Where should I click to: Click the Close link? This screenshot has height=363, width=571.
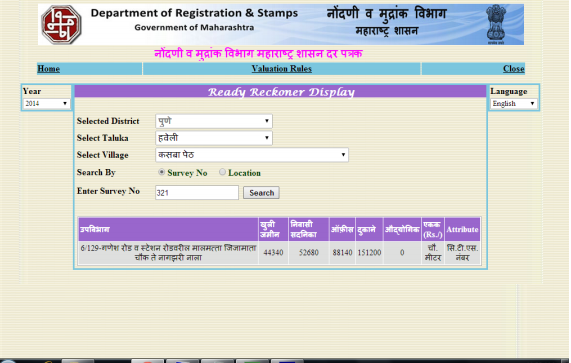coord(513,69)
